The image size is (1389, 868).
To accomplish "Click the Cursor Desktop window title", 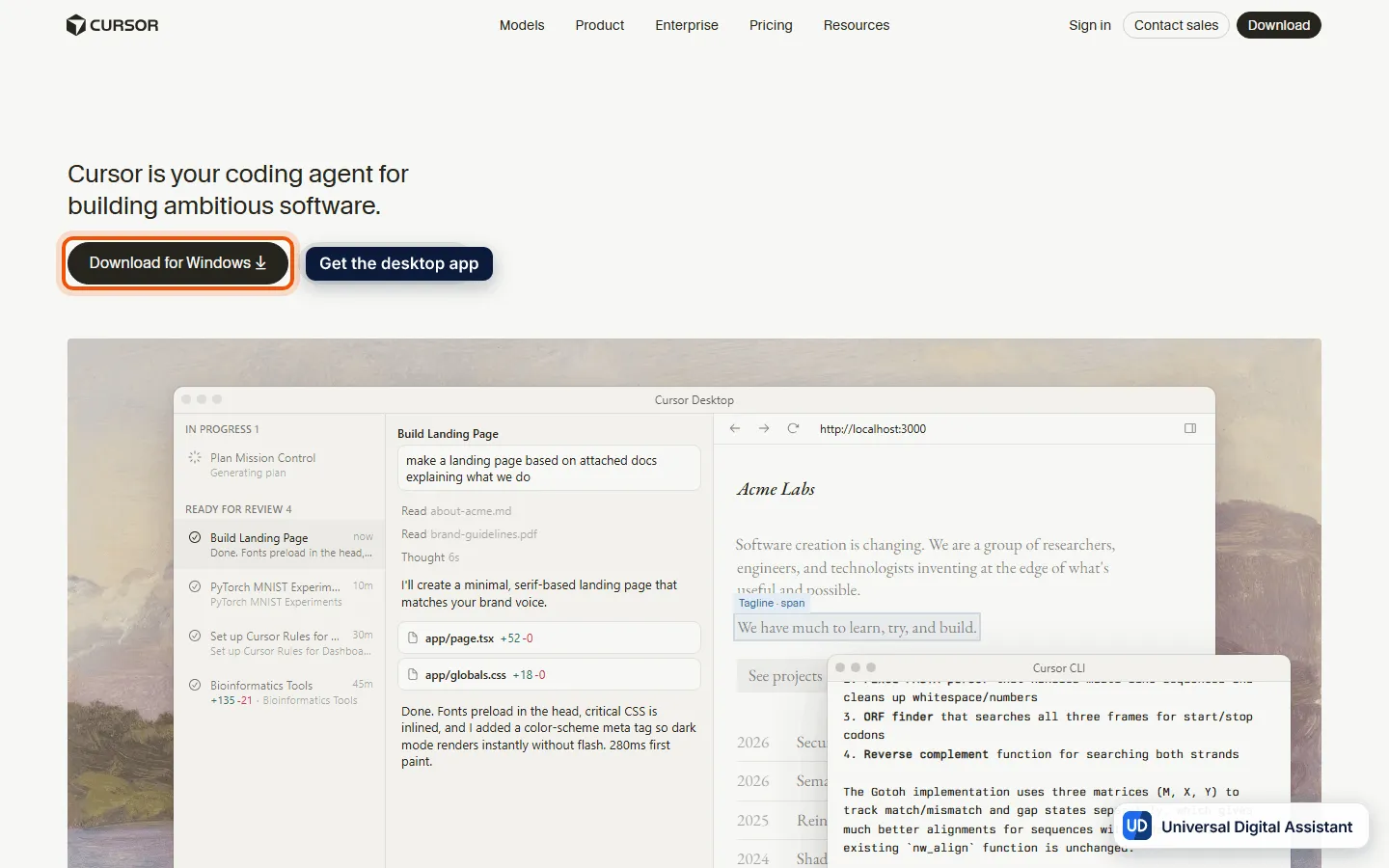I will tap(694, 400).
